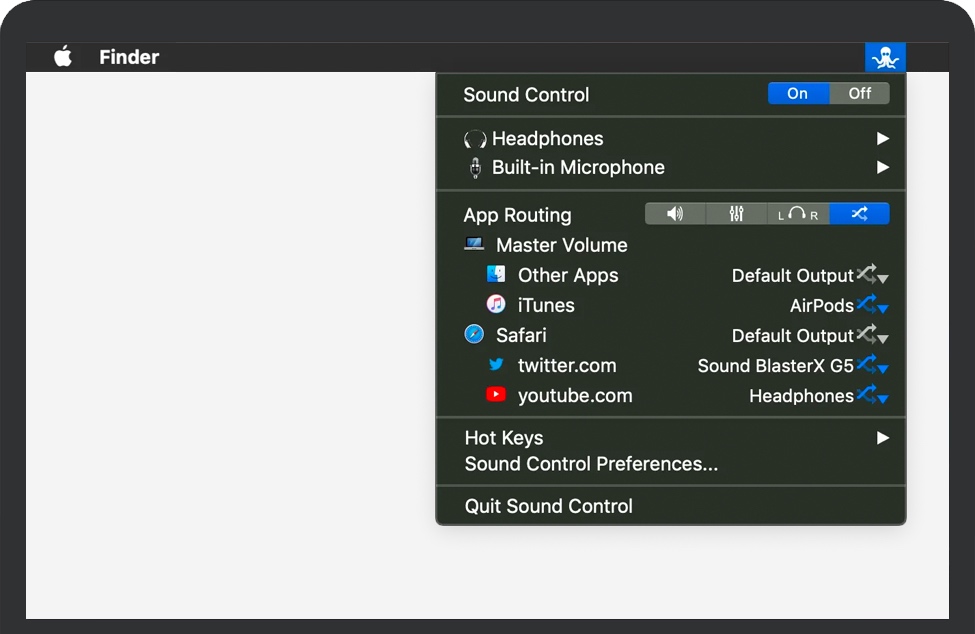Screen dimensions: 975x634
Task: Click the Finder menu bar item
Action: (128, 57)
